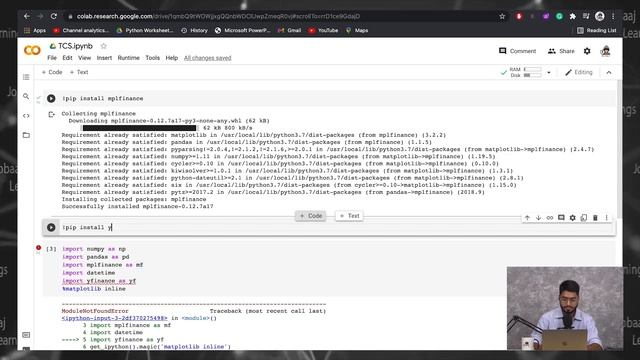Clear output of the mplfinance cell
This screenshot has height=360, width=640.
pyautogui.click(x=51, y=114)
